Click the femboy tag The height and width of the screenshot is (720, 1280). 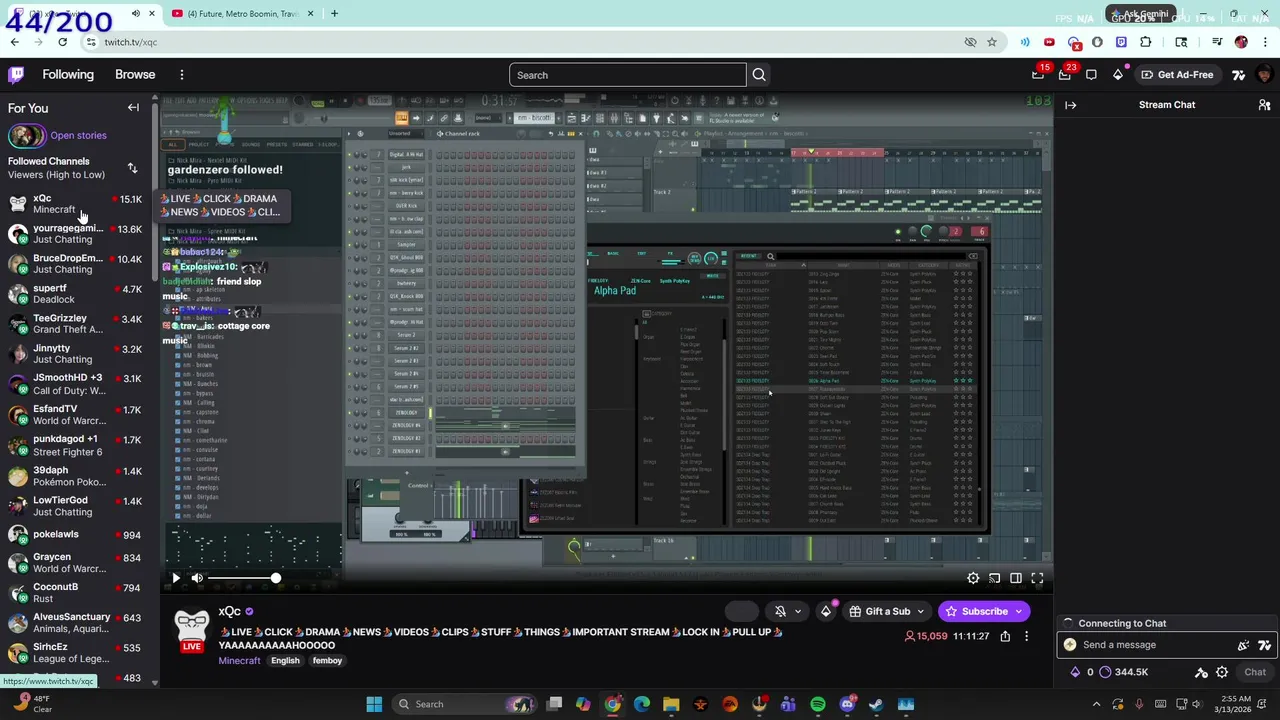327,661
